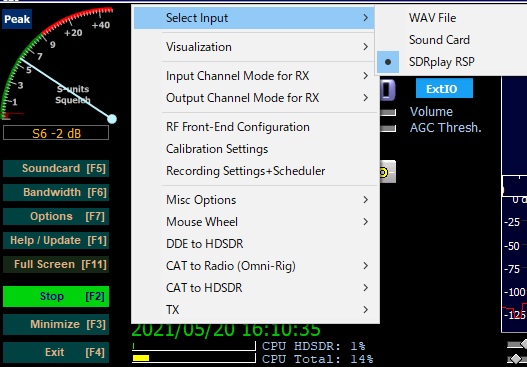The width and height of the screenshot is (527, 367).
Task: Click the yellow circle icon button
Action: [388, 172]
